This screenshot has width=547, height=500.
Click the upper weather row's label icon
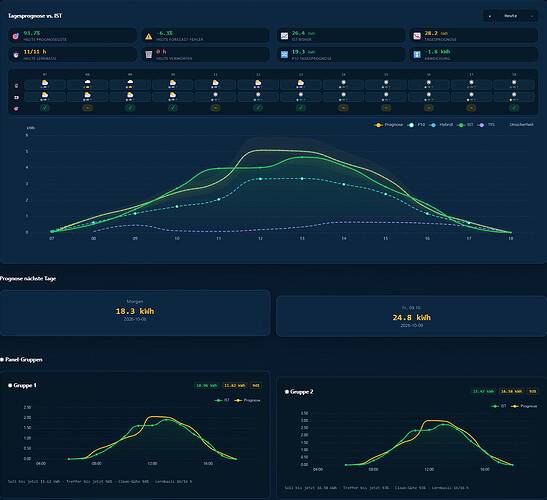point(16,85)
